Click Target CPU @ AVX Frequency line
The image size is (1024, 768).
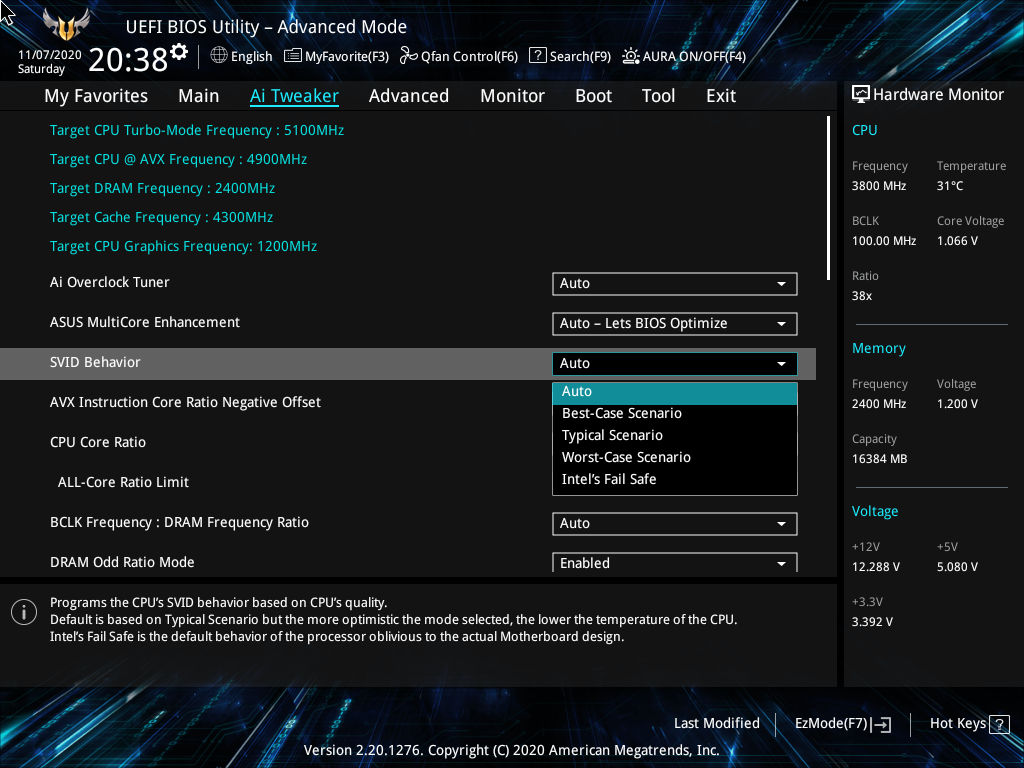tap(178, 159)
